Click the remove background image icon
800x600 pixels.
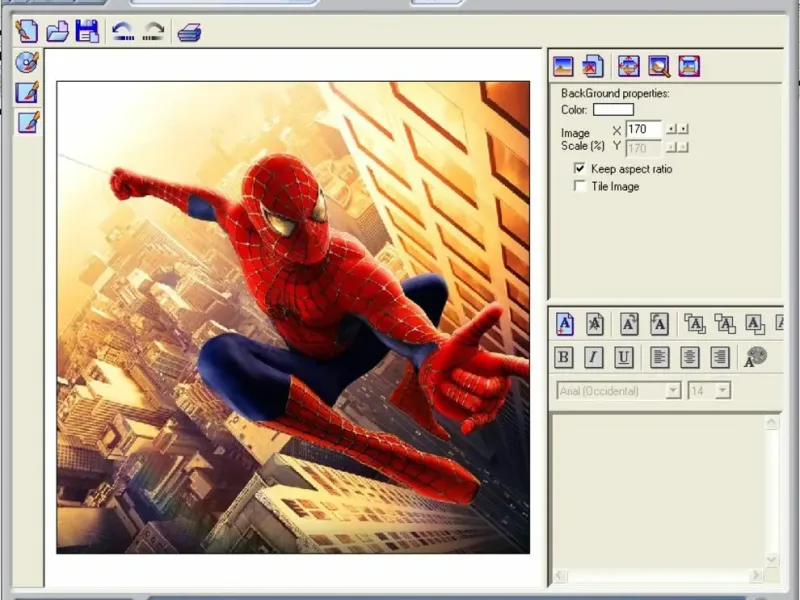(593, 67)
